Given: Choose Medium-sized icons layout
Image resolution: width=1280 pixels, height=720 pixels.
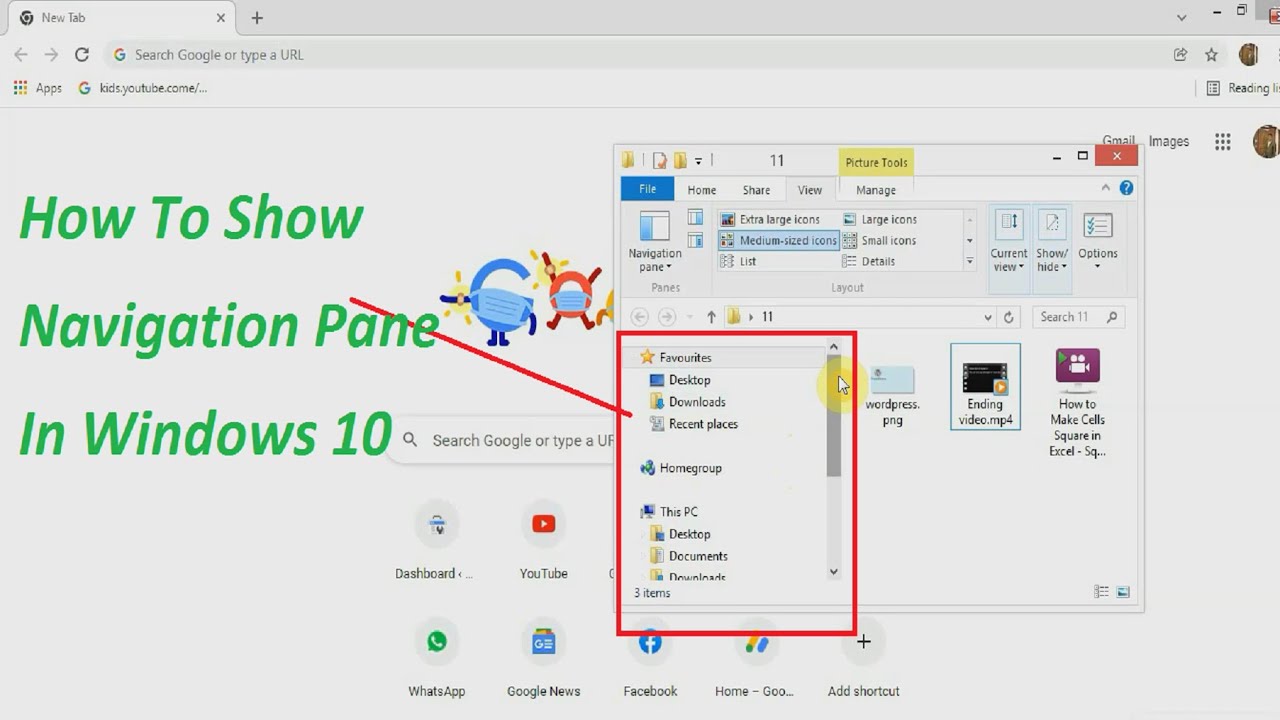Looking at the screenshot, I should point(778,240).
